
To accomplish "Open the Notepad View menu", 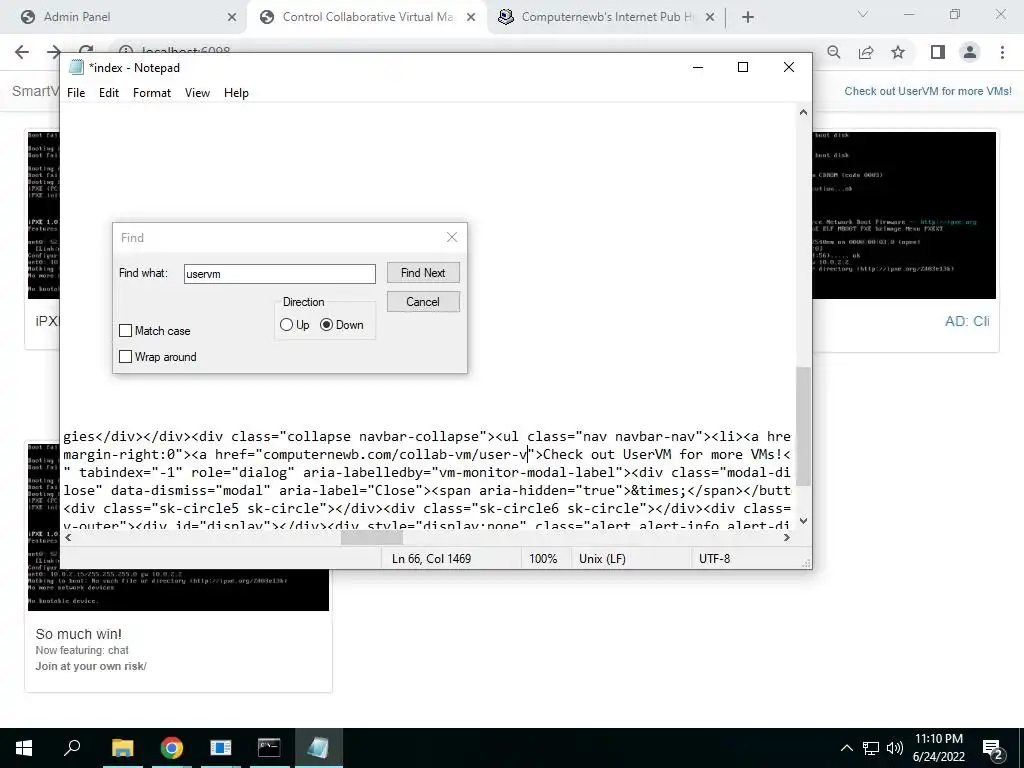I will click(197, 93).
